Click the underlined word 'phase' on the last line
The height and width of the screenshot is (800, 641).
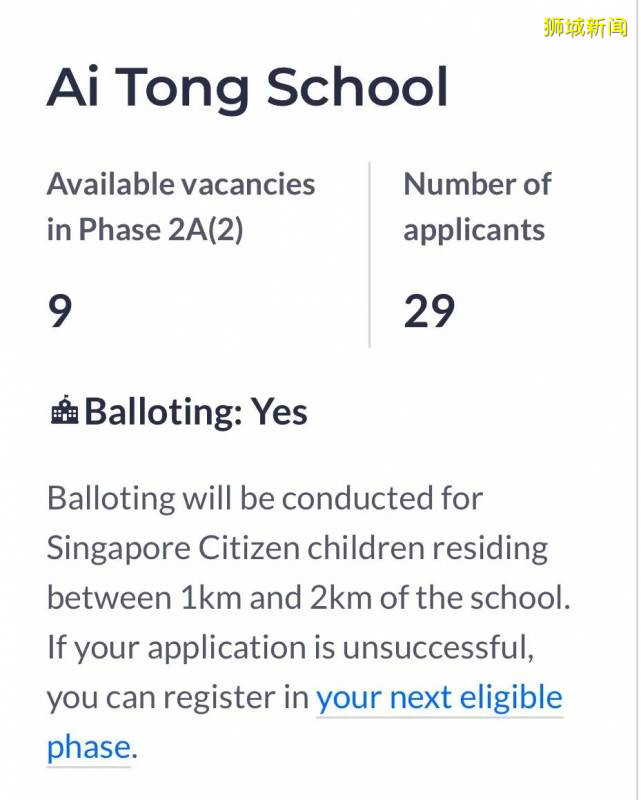point(88,747)
